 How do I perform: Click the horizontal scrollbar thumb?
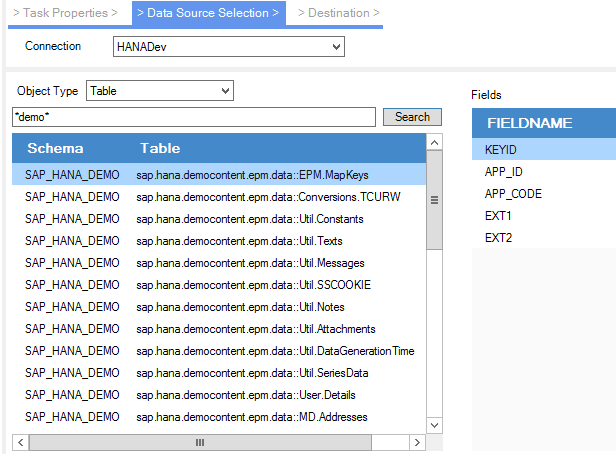click(x=200, y=443)
